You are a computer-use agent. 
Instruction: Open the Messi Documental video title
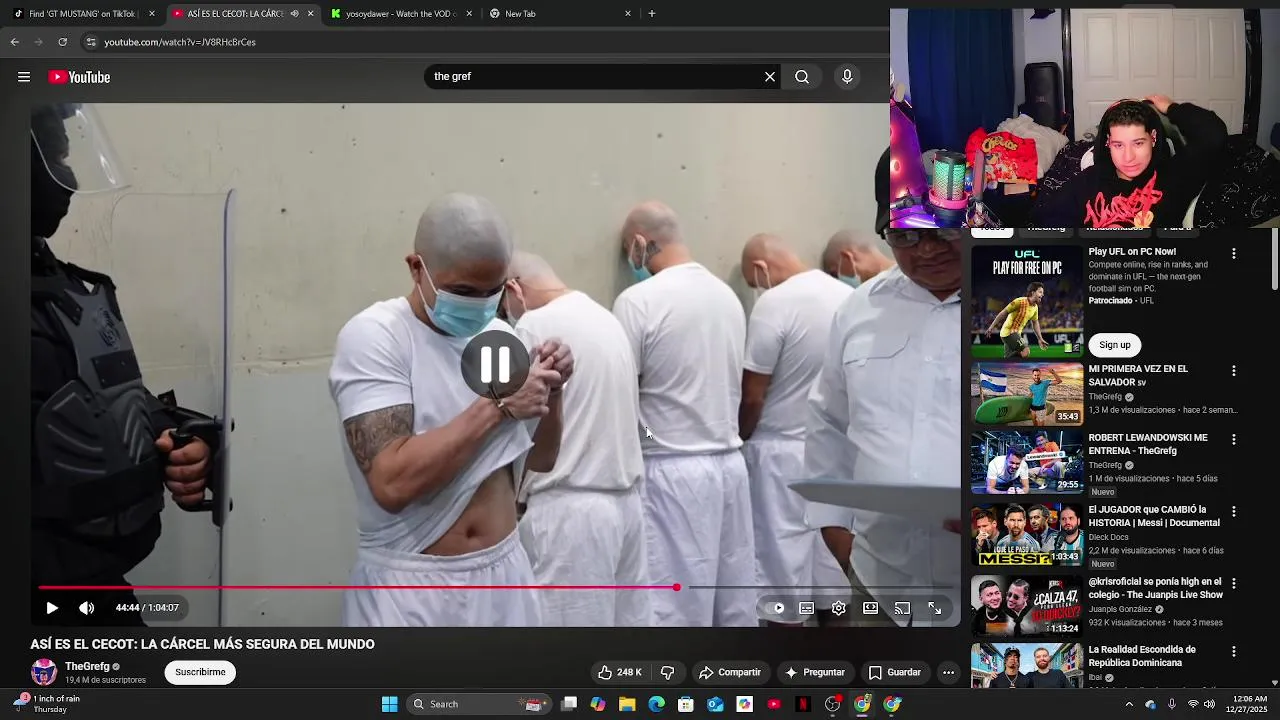tap(1154, 516)
